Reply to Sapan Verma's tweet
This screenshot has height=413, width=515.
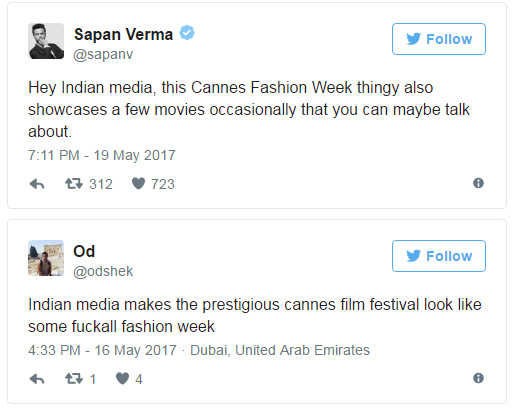(x=37, y=184)
